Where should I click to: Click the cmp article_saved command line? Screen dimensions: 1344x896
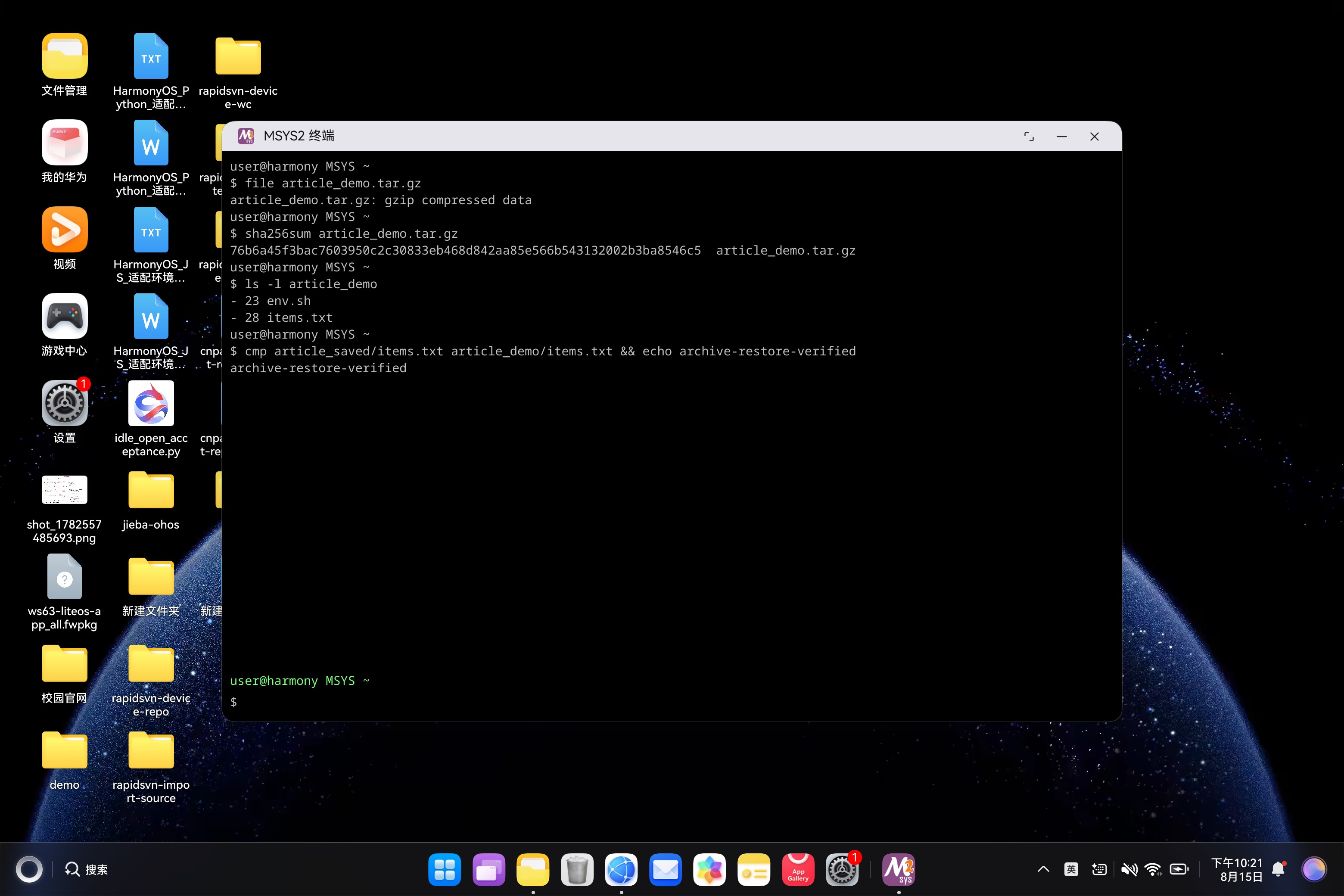point(543,351)
